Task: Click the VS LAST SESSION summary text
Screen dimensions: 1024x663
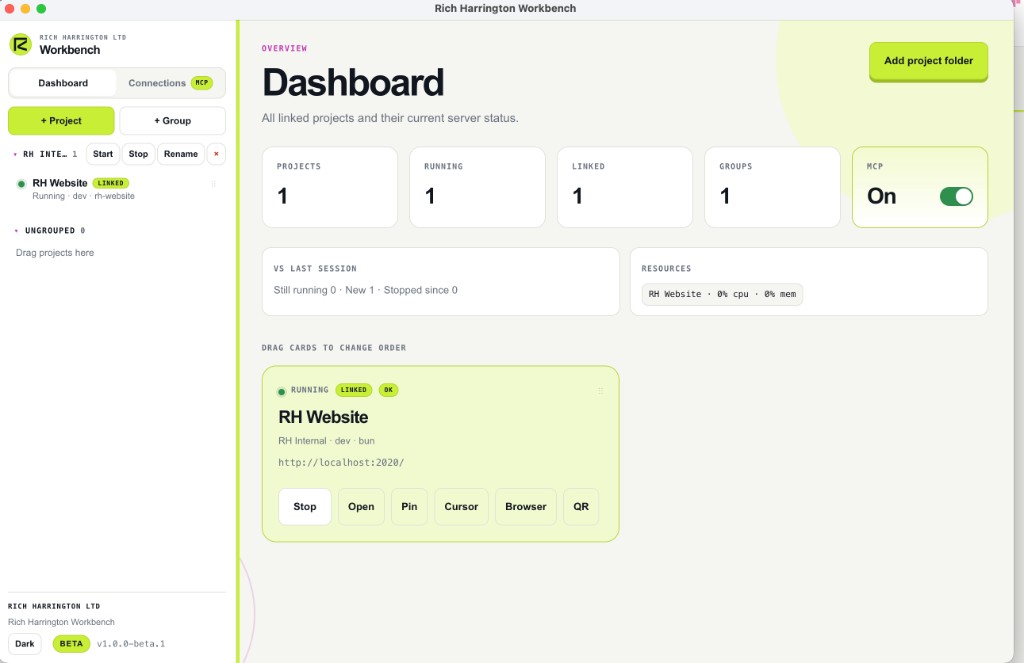Action: (x=366, y=290)
